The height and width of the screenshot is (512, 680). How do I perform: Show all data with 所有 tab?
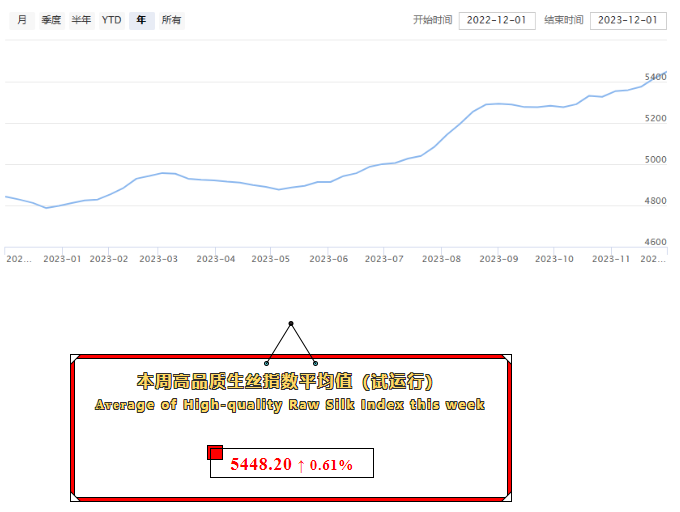[x=171, y=20]
